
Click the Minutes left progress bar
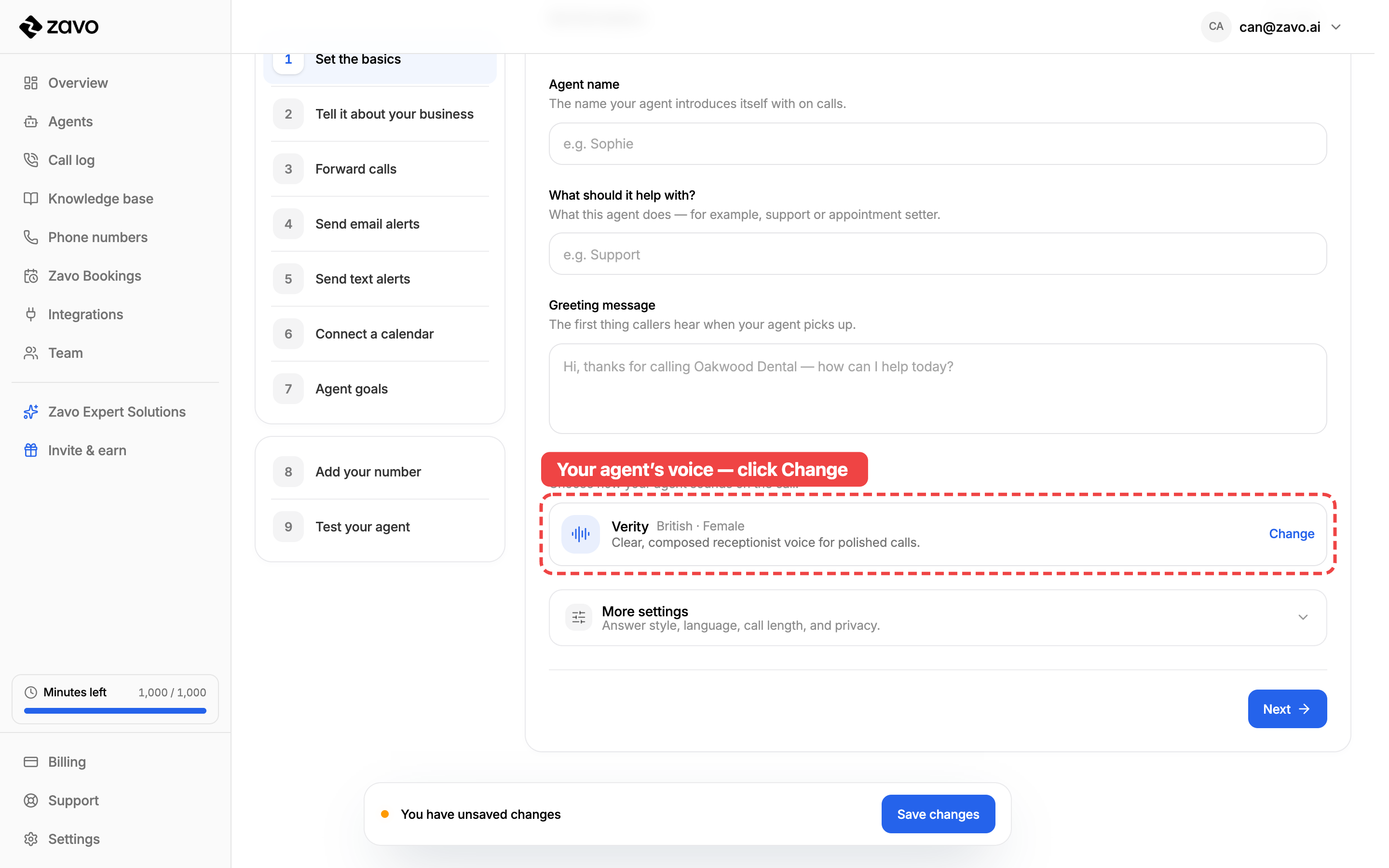[x=115, y=711]
